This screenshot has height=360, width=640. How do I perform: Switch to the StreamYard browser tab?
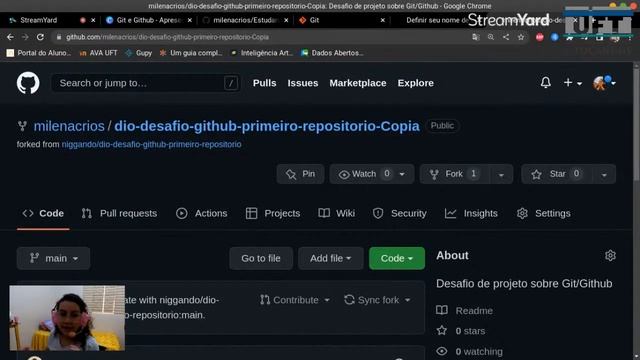(39, 20)
